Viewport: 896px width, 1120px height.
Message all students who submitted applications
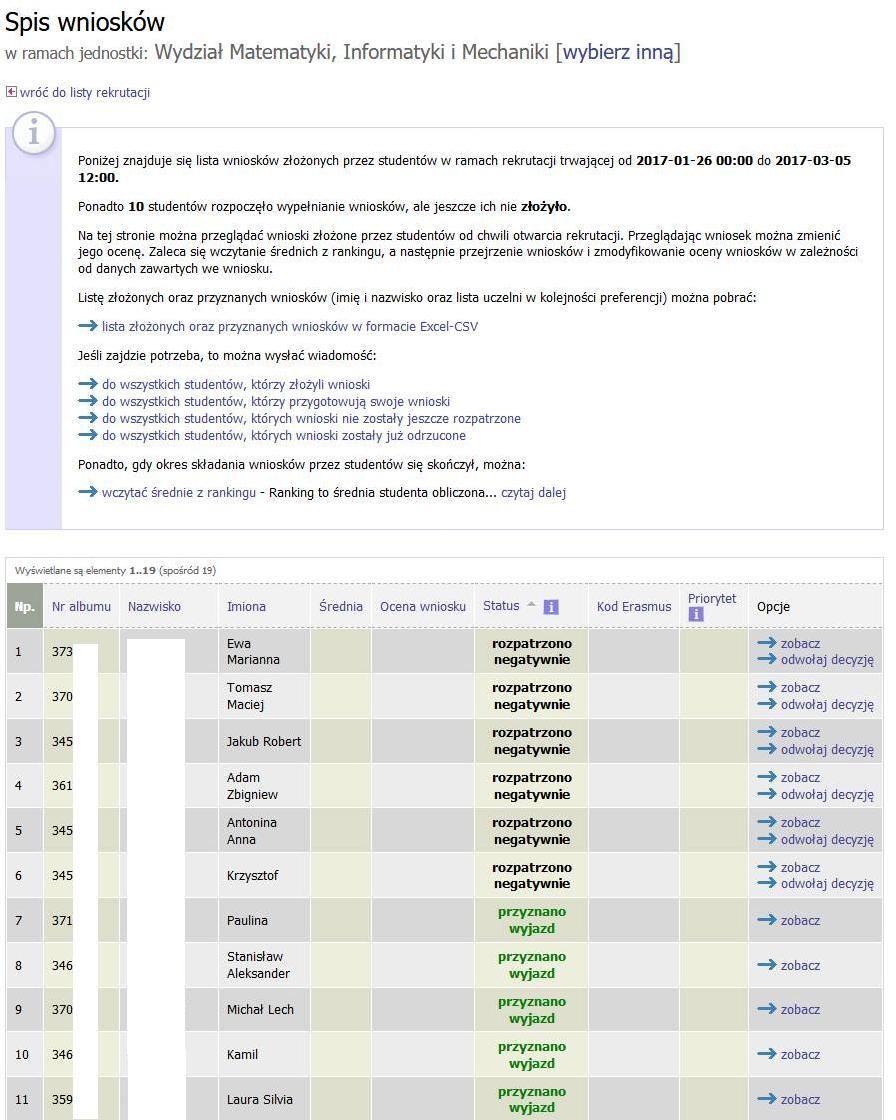point(236,384)
